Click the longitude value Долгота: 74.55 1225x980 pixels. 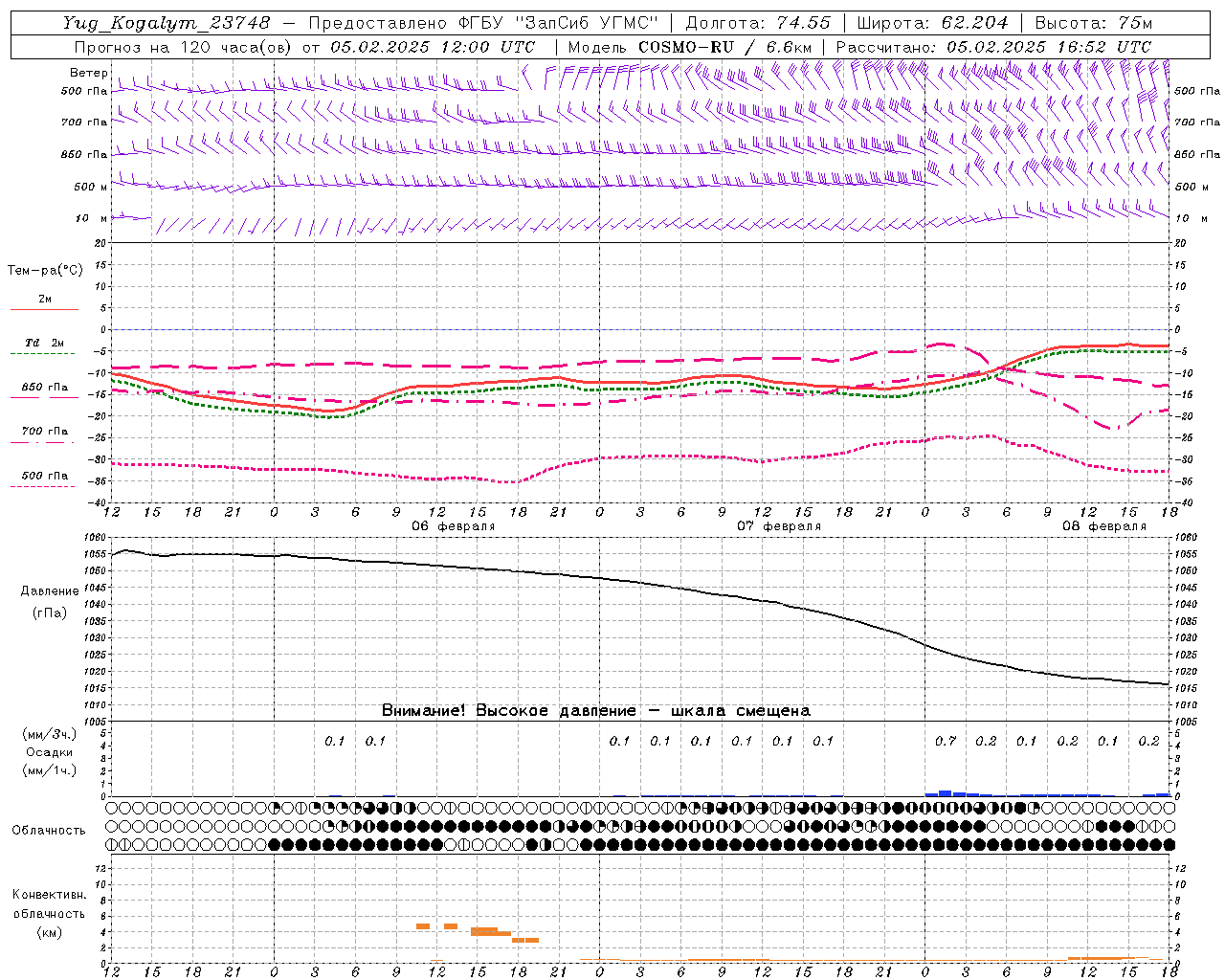coord(758,23)
